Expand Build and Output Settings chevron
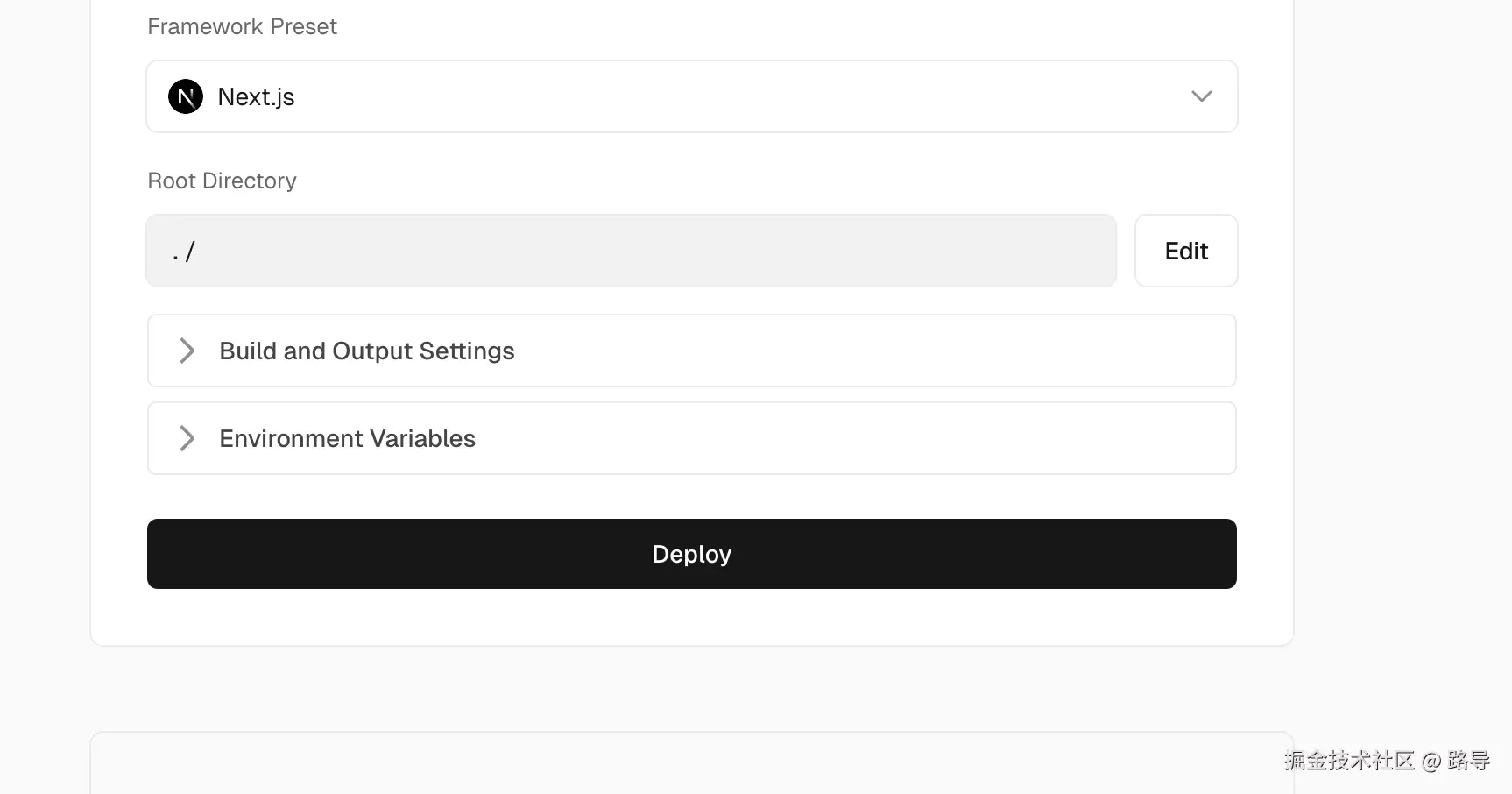 [x=187, y=351]
